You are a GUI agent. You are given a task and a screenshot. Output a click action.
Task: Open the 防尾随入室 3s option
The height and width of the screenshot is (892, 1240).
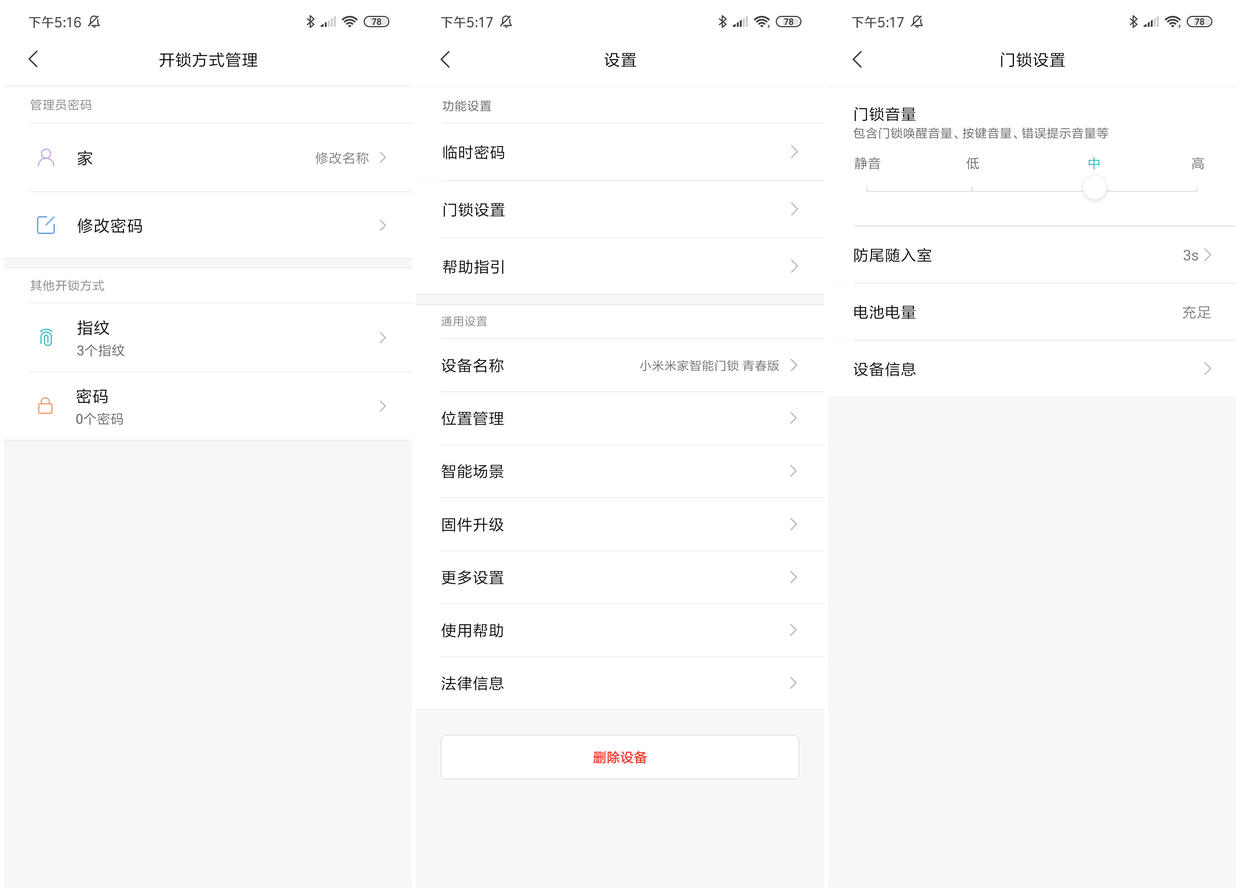[x=1032, y=255]
